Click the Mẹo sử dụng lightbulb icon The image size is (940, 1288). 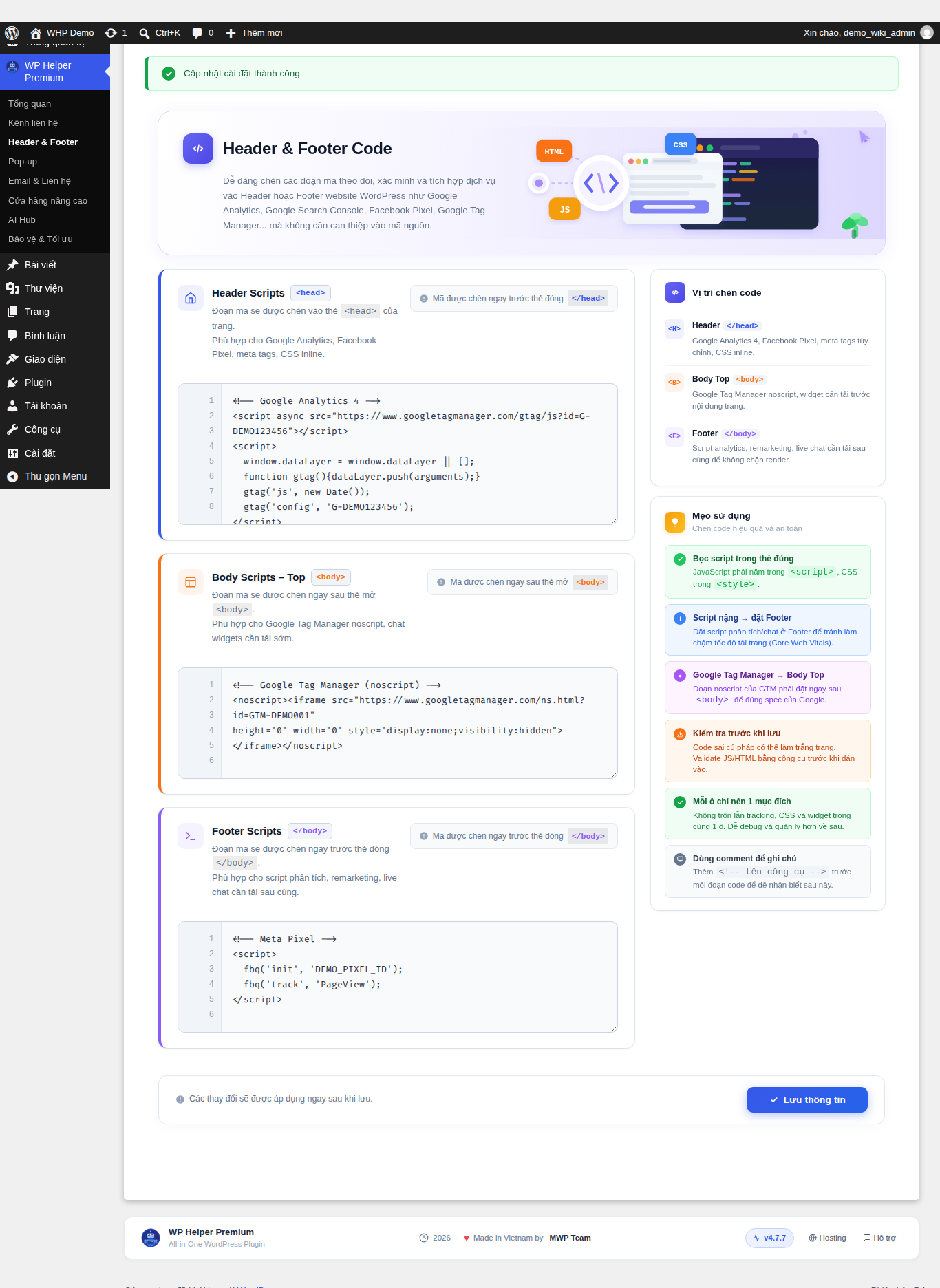tap(675, 522)
